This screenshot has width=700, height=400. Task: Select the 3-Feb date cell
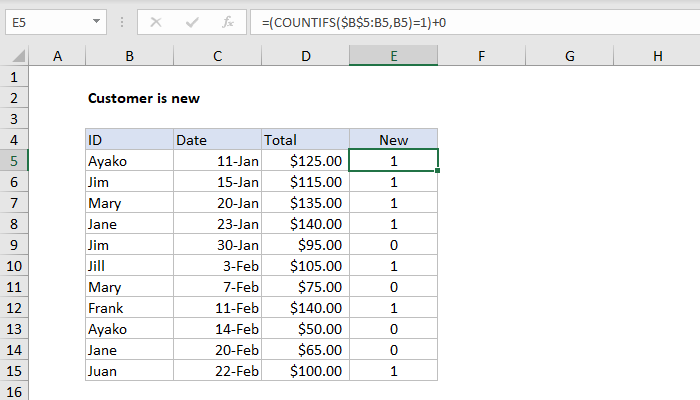point(217,265)
